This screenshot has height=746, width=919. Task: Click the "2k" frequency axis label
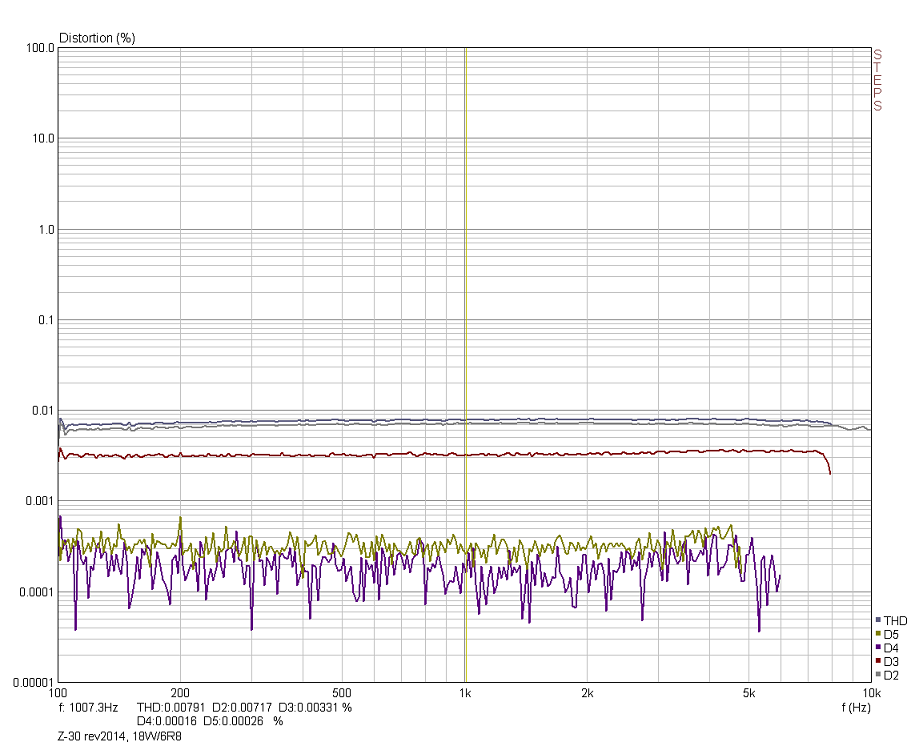click(587, 693)
